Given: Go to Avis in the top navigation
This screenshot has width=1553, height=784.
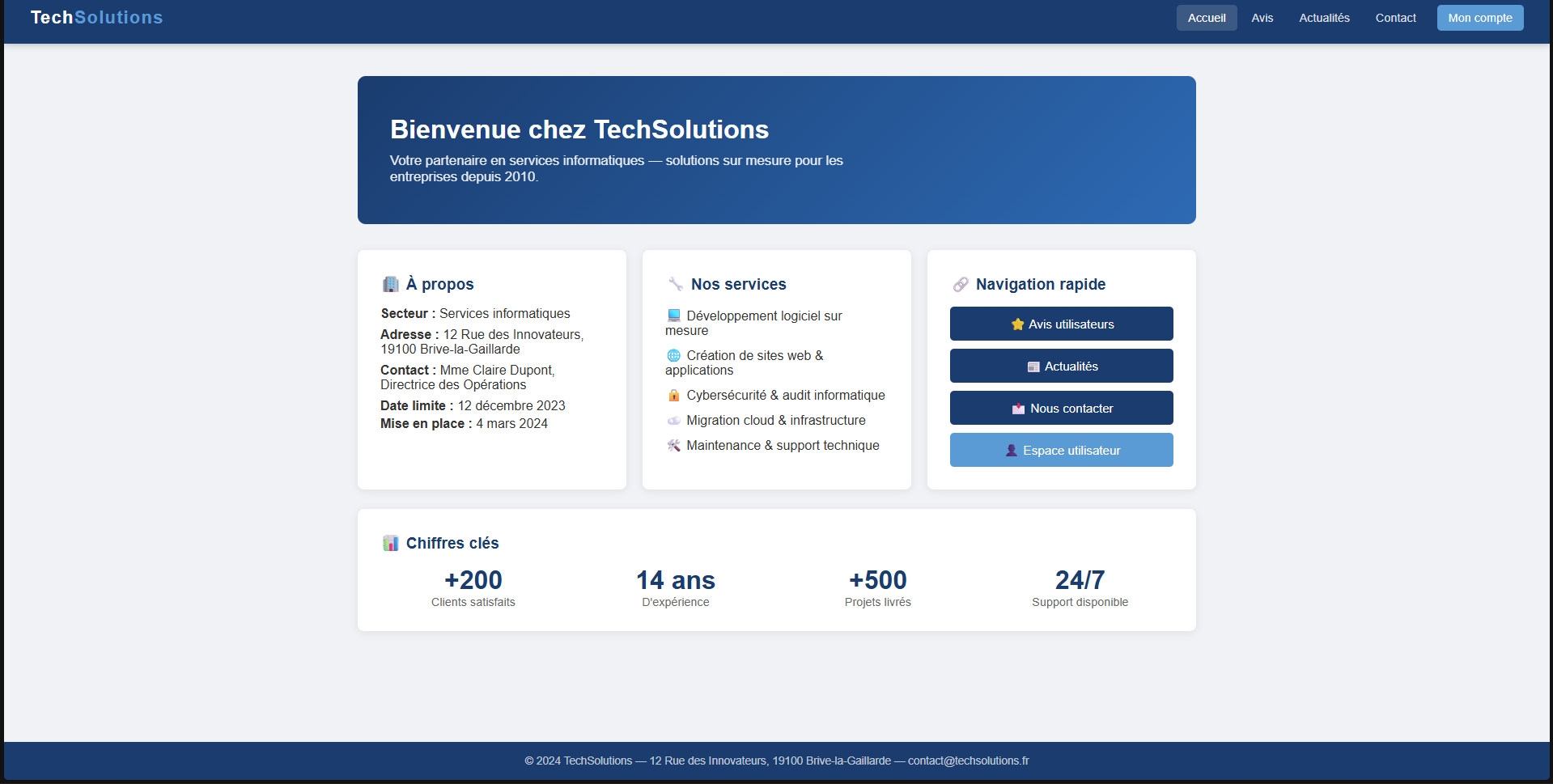Looking at the screenshot, I should [1262, 18].
